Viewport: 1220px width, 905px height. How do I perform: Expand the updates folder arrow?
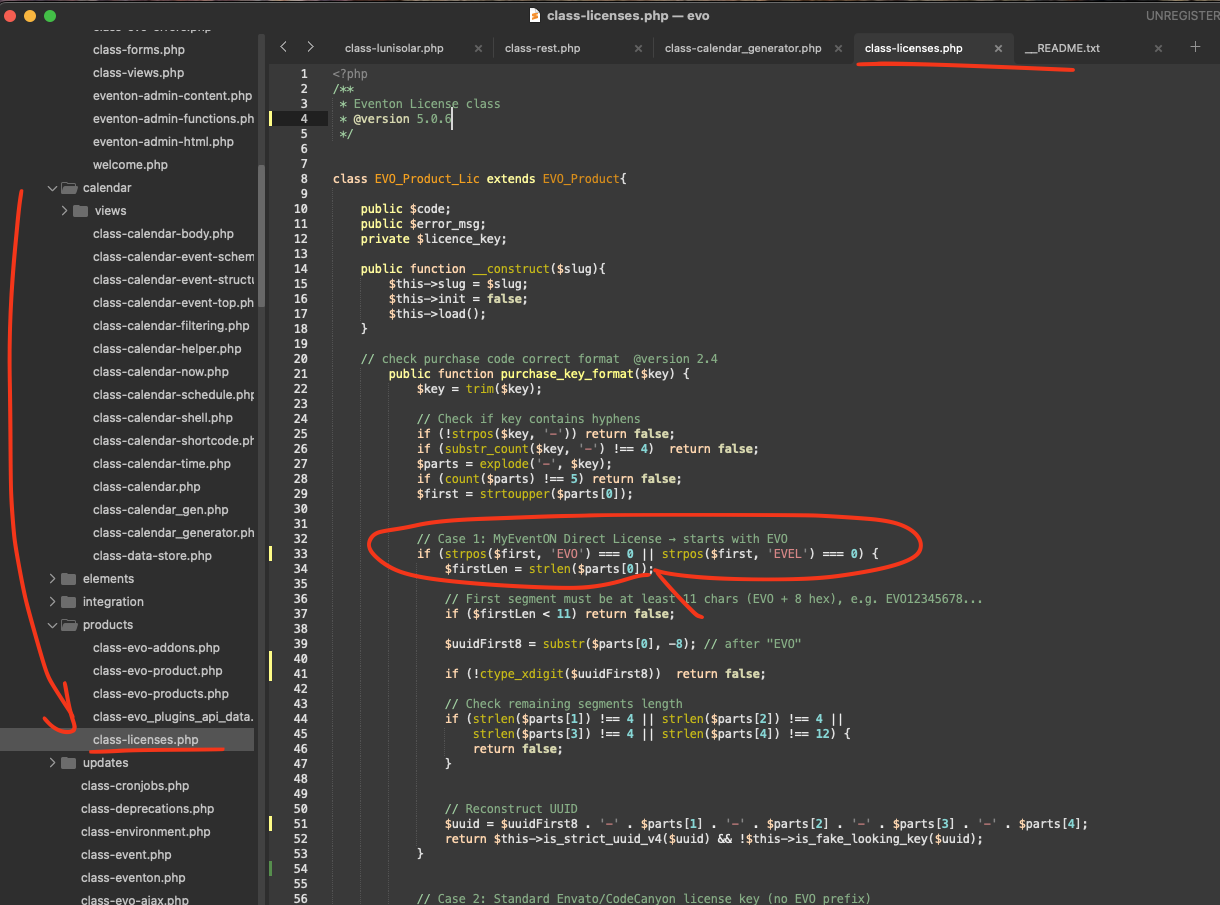point(53,763)
